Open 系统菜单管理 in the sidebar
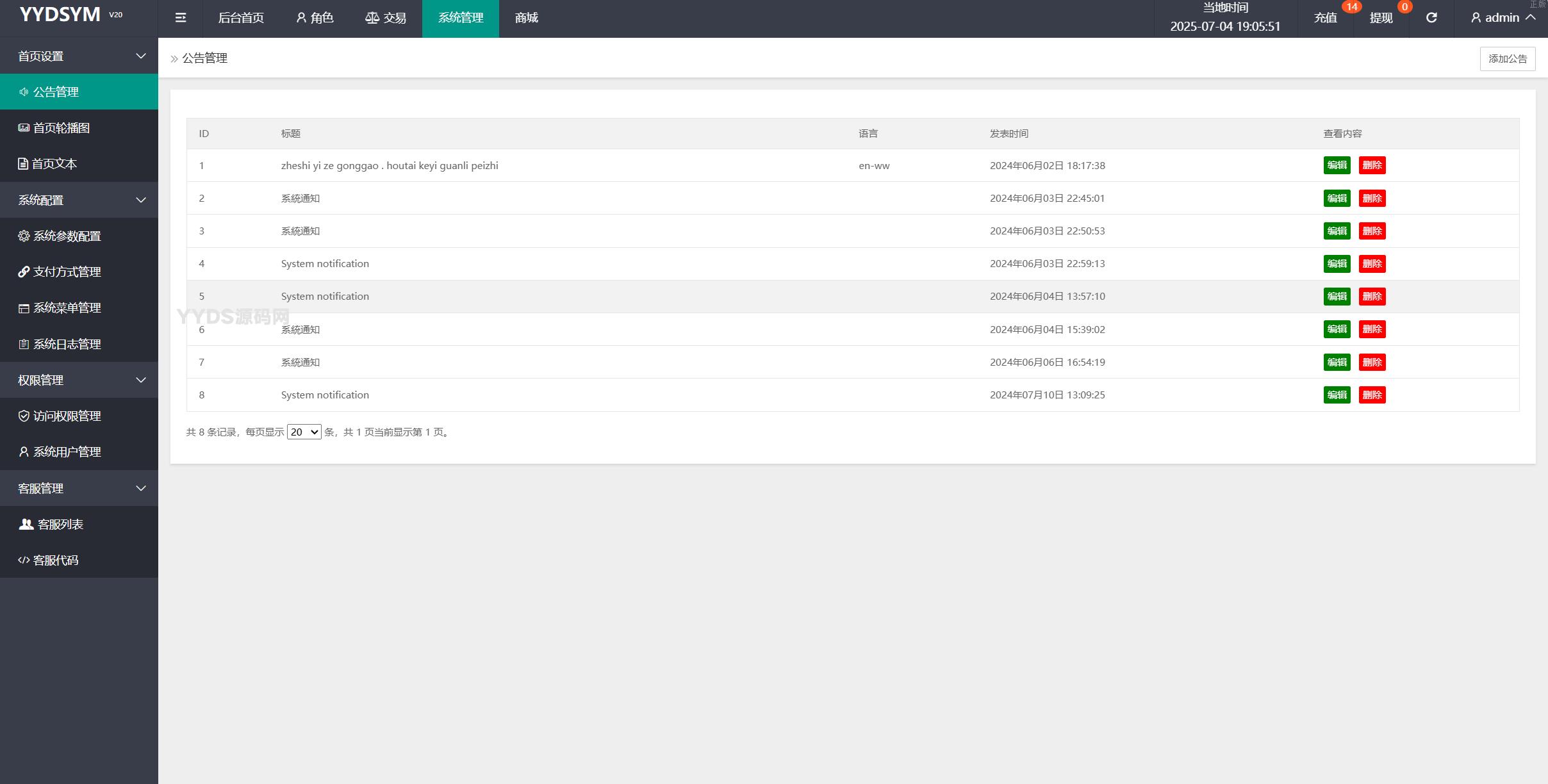1548x784 pixels. (67, 308)
